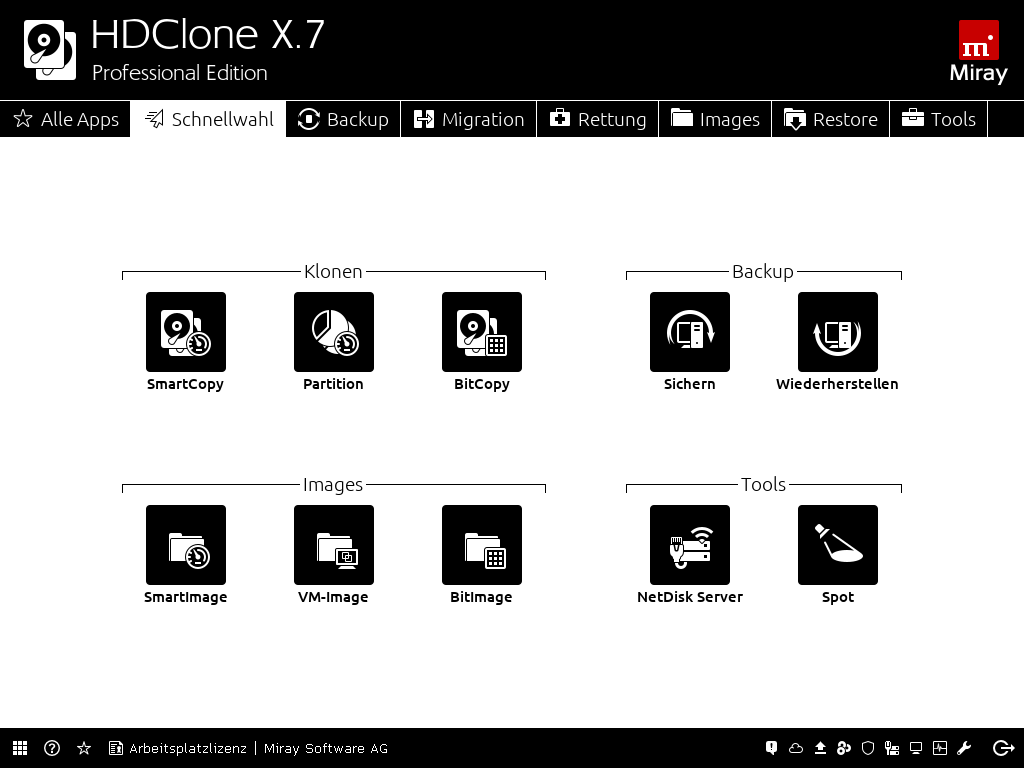Screen dimensions: 1024x768
Task: Open the BitImage tool
Action: pyautogui.click(x=482, y=545)
